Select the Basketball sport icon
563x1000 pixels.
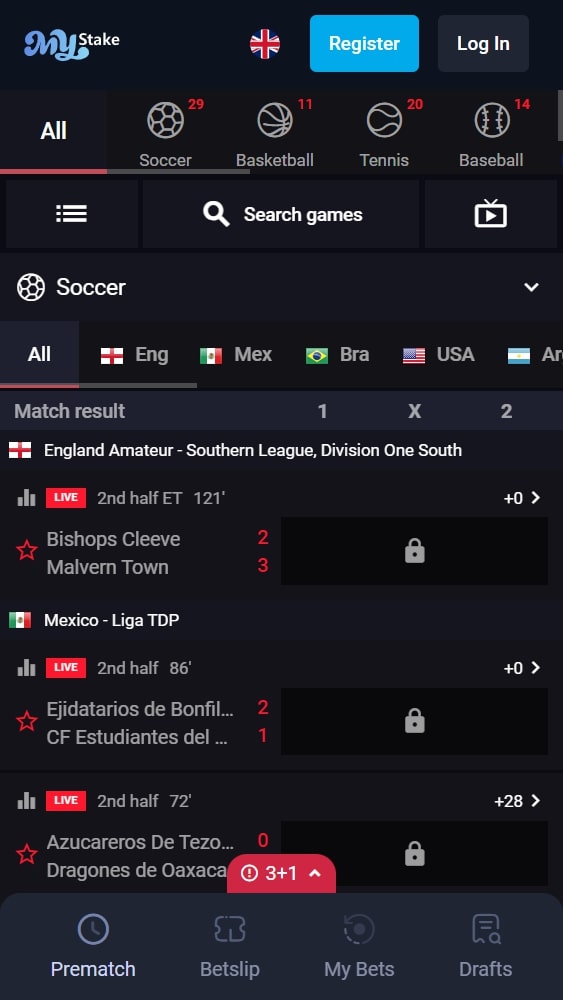click(x=275, y=121)
